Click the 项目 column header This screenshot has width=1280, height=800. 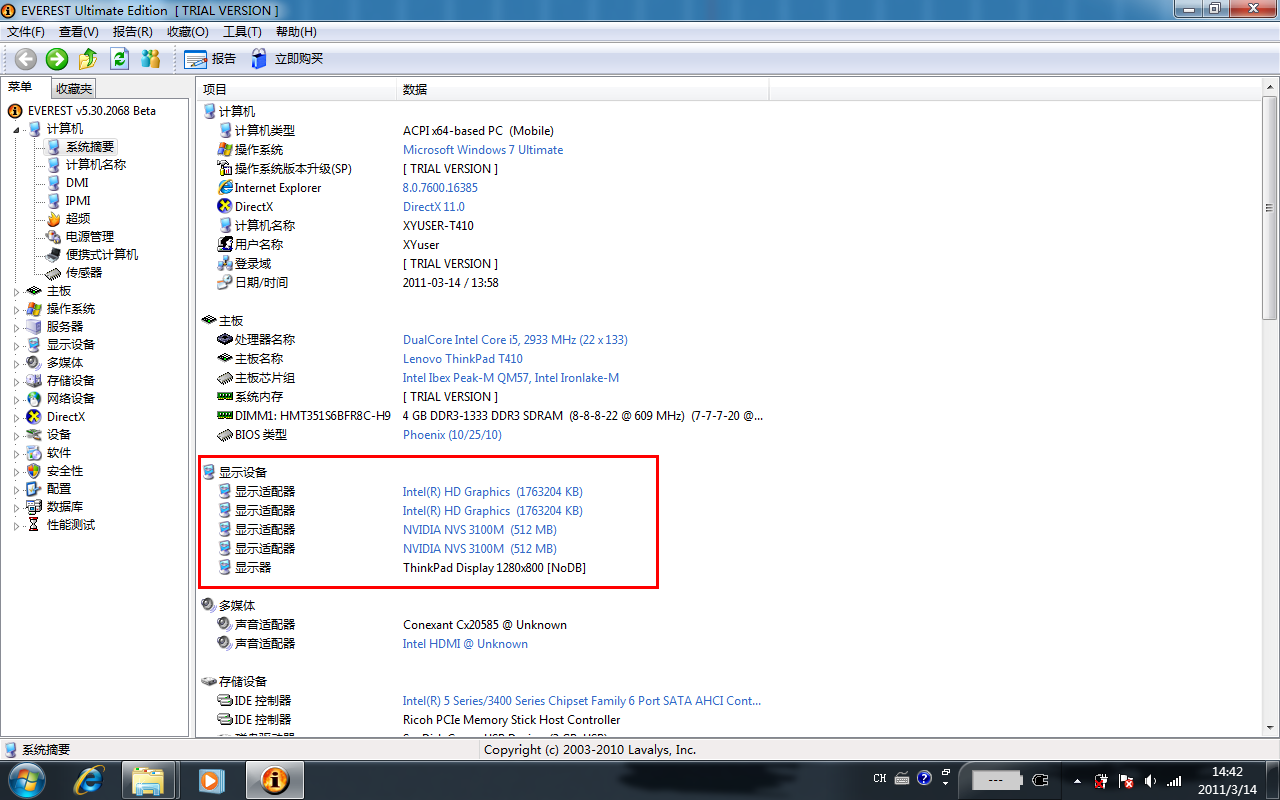pyautogui.click(x=297, y=89)
